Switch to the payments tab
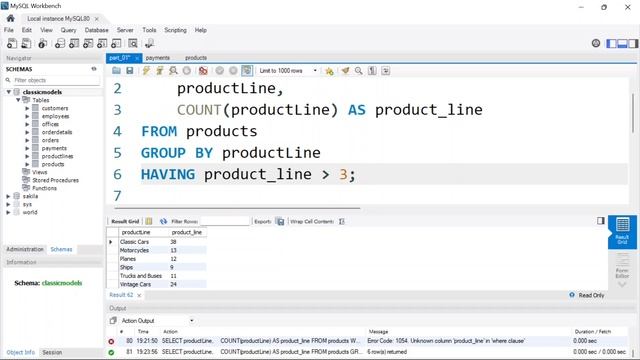The width and height of the screenshot is (640, 360). coord(158,58)
